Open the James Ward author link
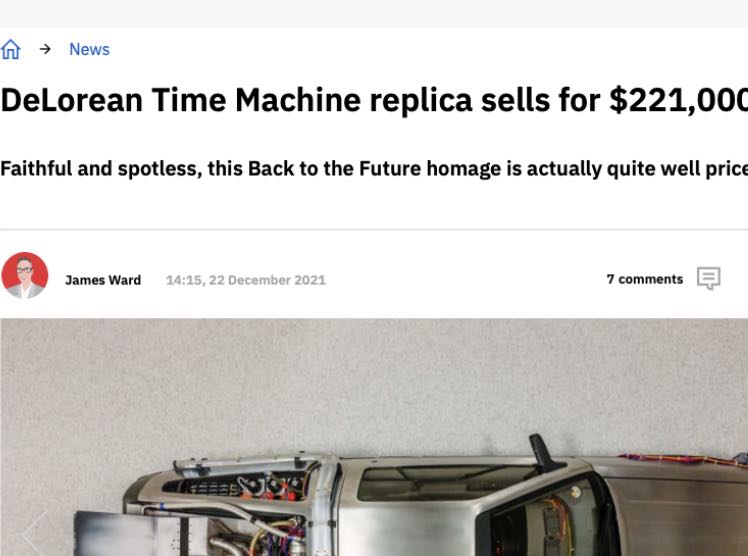This screenshot has height=556, width=748. pyautogui.click(x=103, y=280)
